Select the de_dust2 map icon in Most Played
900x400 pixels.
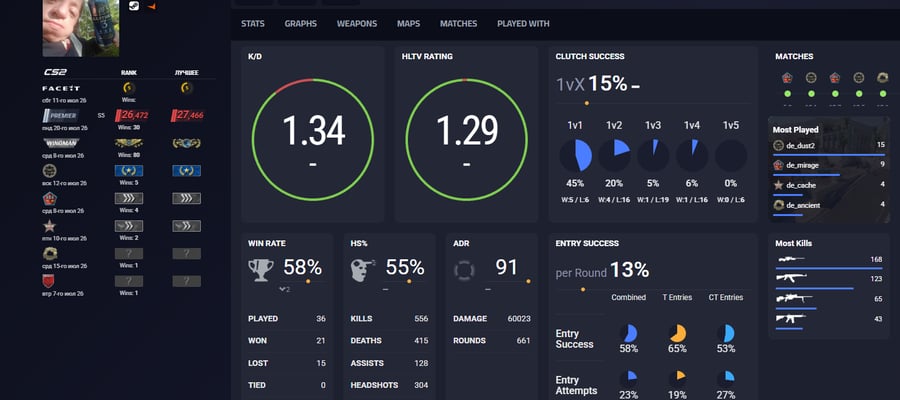coord(778,145)
